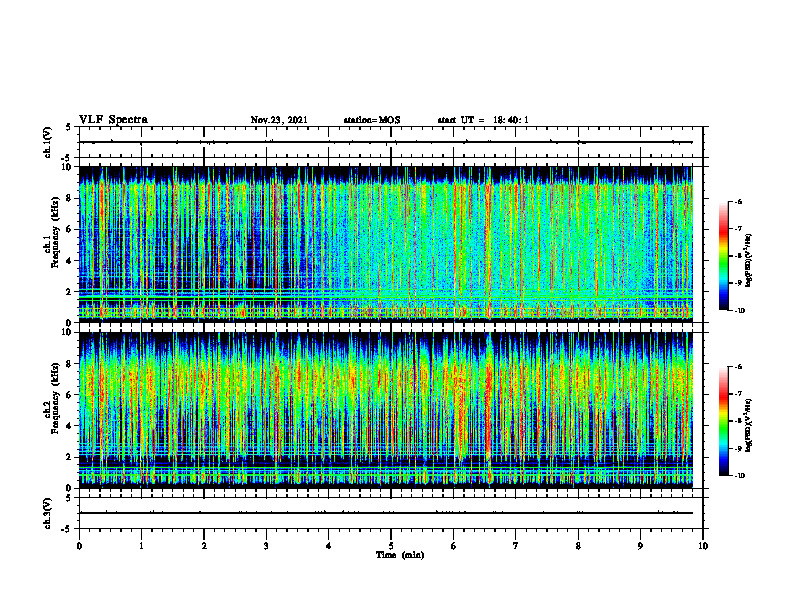Click the ch.2 'Frequency (kHz)' axis label

(x=55, y=399)
